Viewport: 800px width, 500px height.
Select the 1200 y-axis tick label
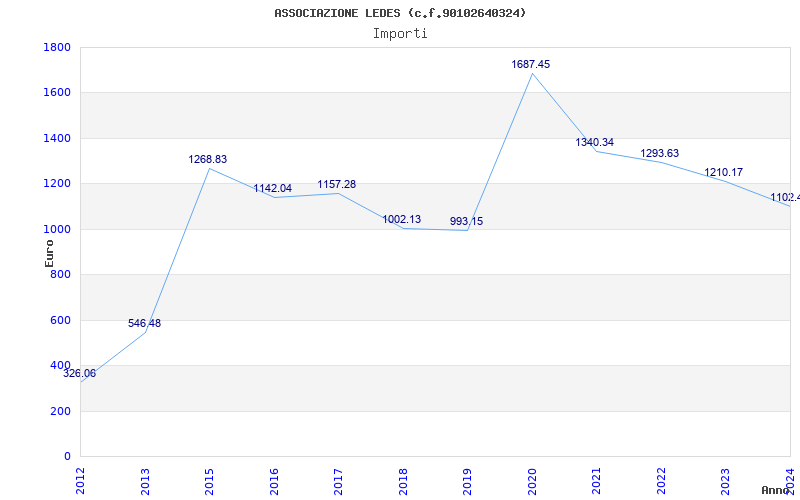(x=57, y=184)
